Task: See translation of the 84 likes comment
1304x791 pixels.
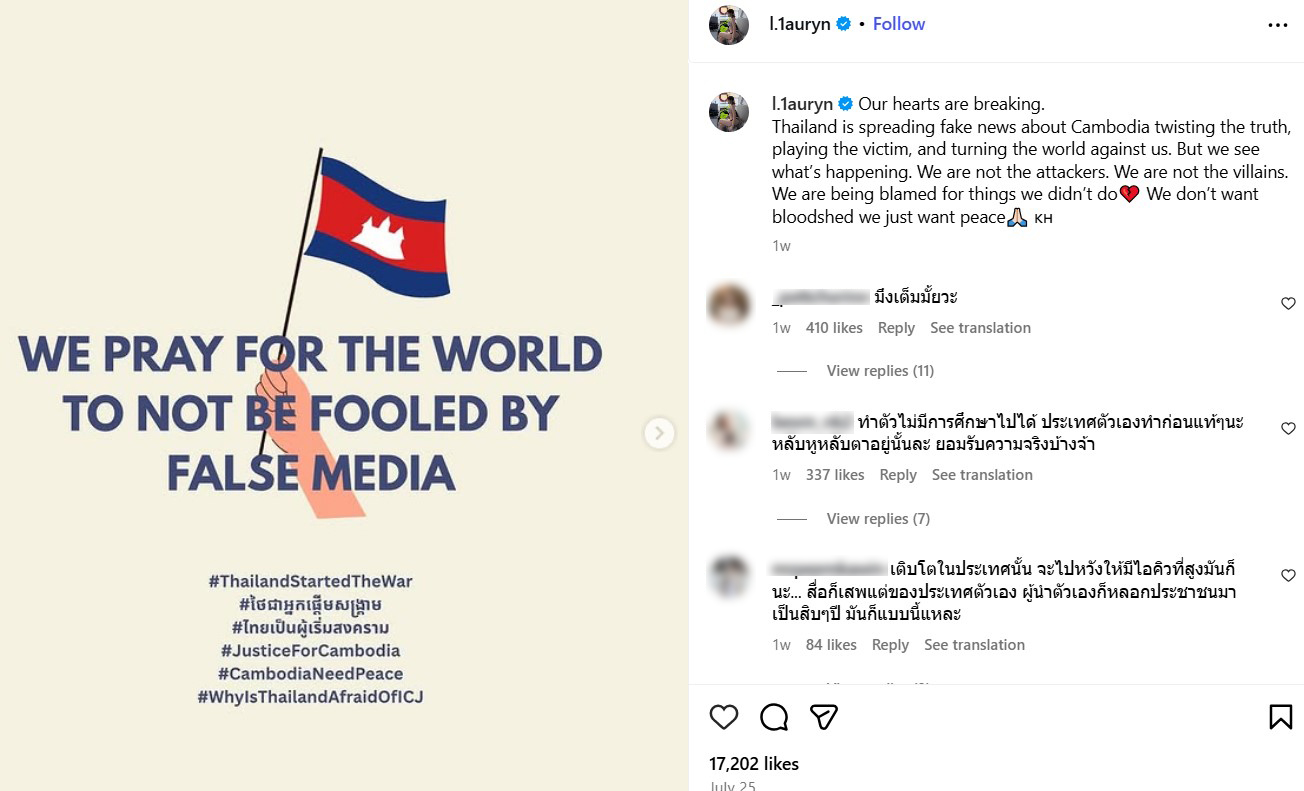Action: tap(974, 645)
